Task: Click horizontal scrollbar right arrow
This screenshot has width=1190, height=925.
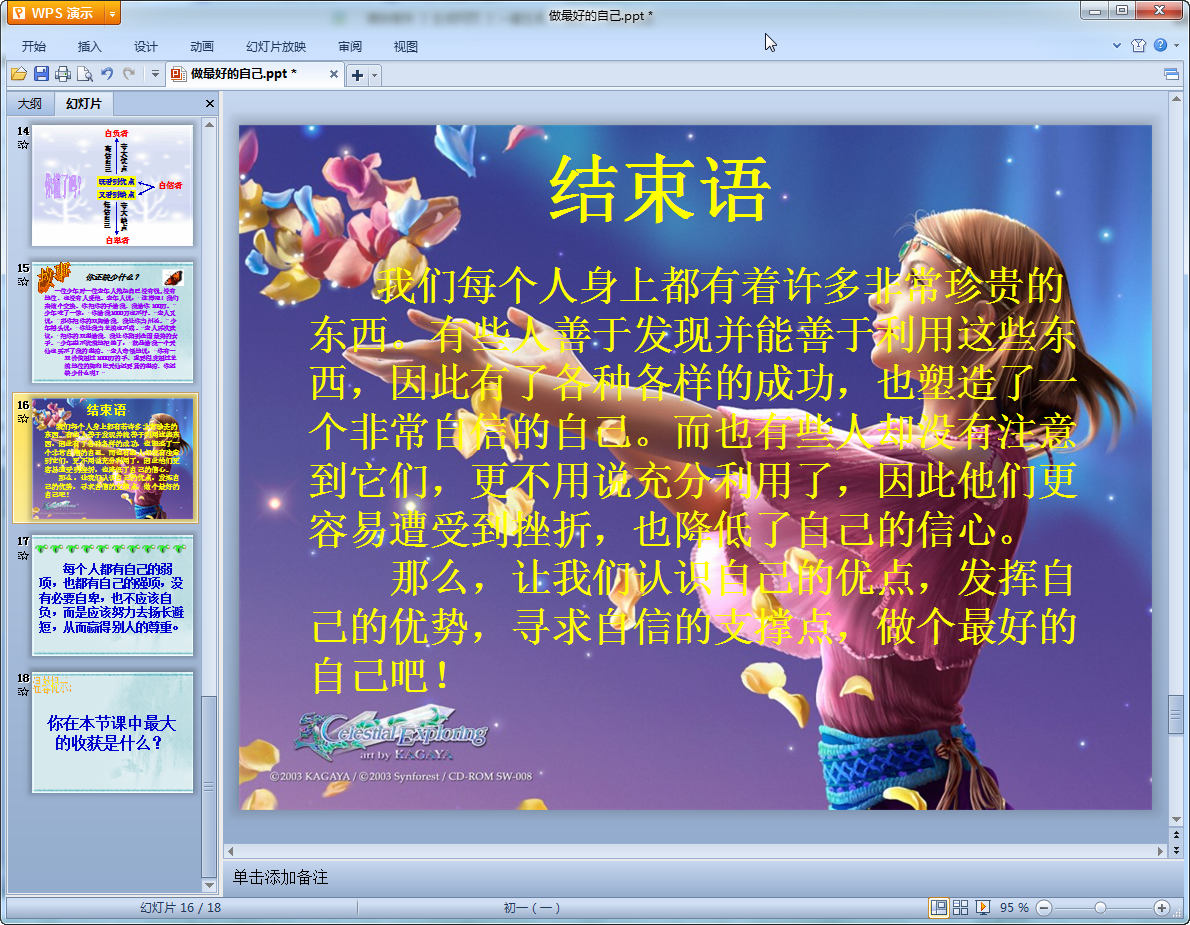Action: 1160,851
